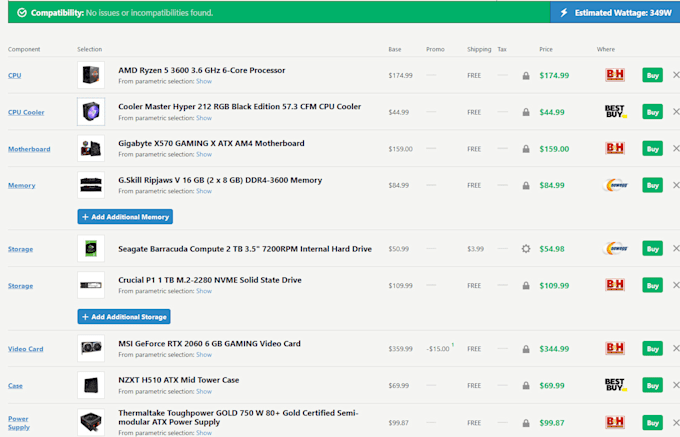Open the Motherboard component link
680x437 pixels.
coord(29,149)
